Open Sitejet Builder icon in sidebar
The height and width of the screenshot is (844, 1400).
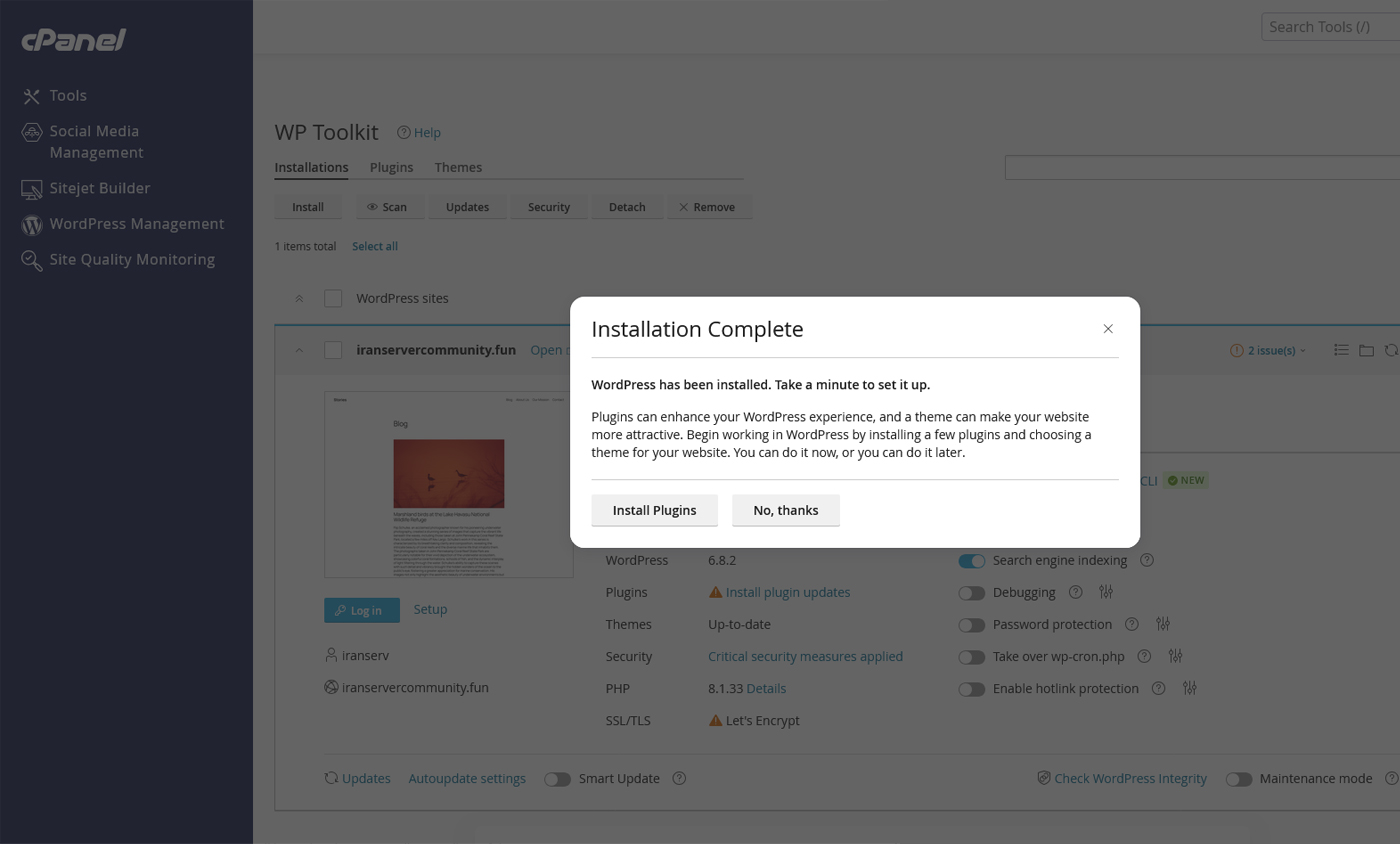pos(32,189)
